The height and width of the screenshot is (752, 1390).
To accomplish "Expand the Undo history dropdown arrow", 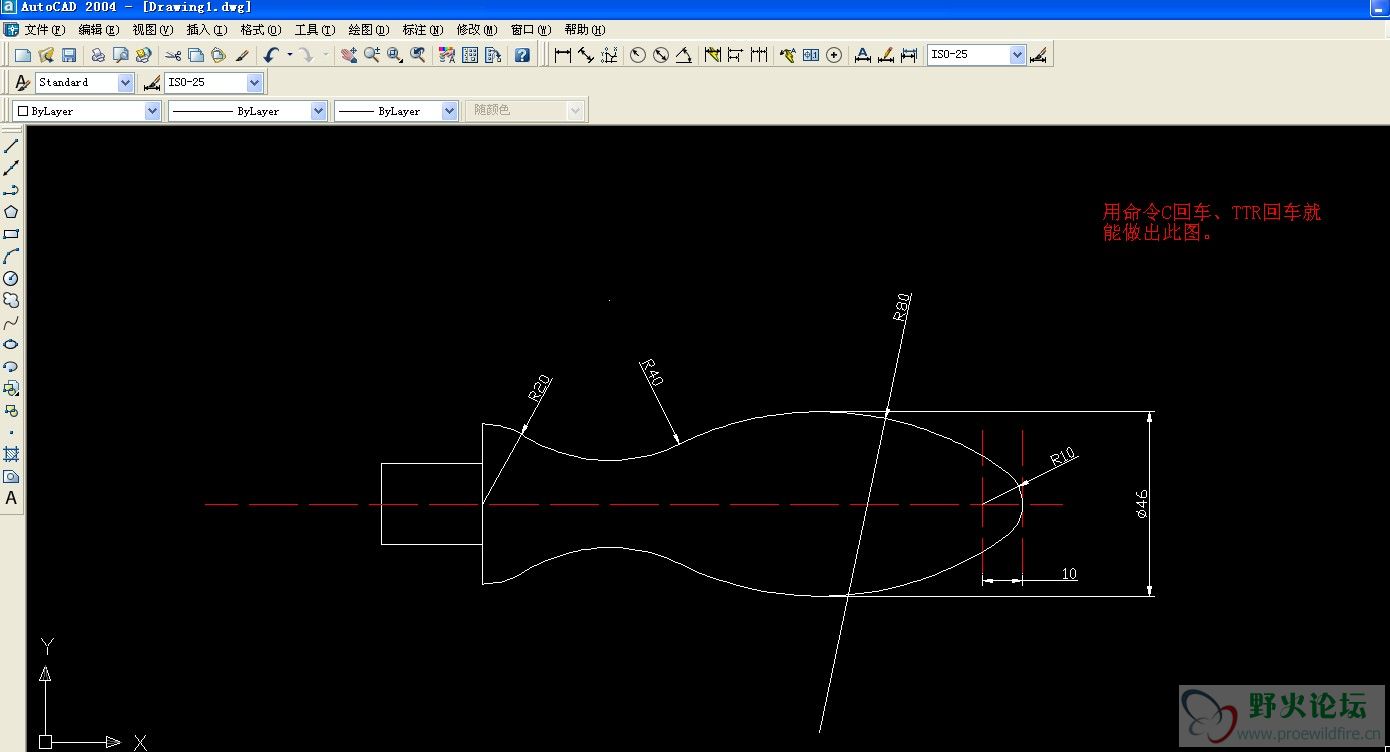I will click(x=289, y=55).
